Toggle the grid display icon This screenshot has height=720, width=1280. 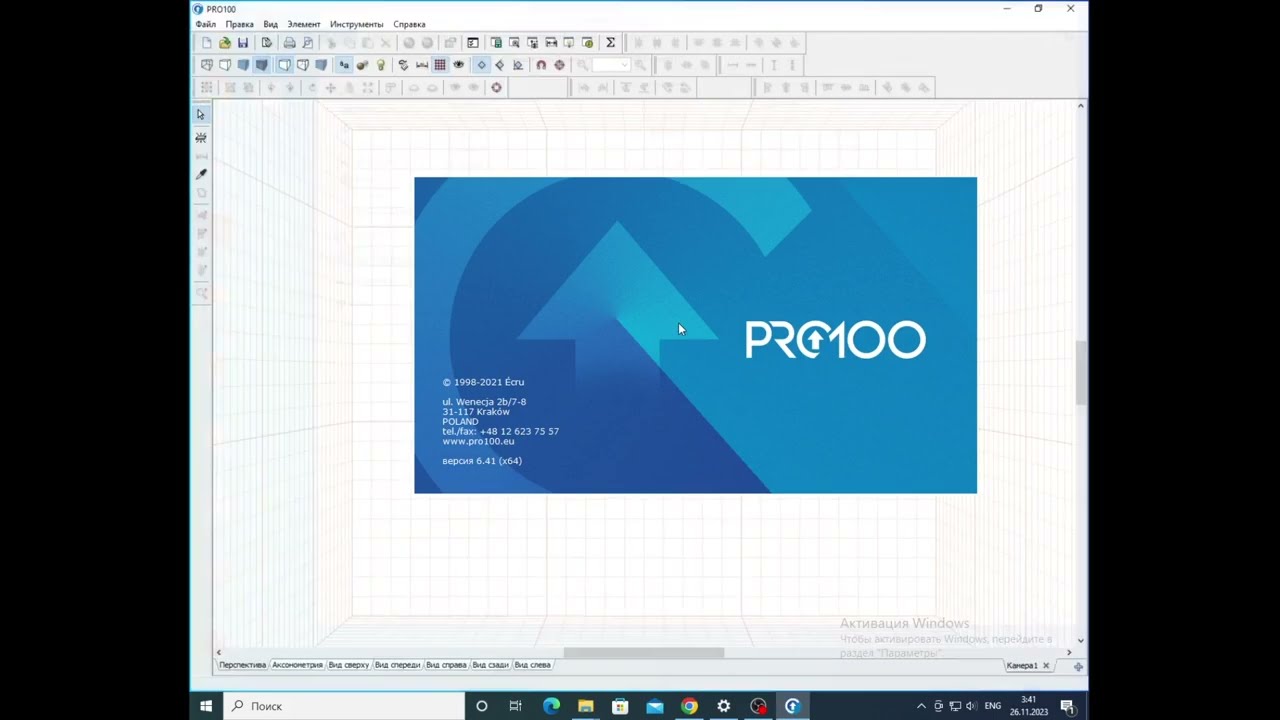[x=440, y=65]
